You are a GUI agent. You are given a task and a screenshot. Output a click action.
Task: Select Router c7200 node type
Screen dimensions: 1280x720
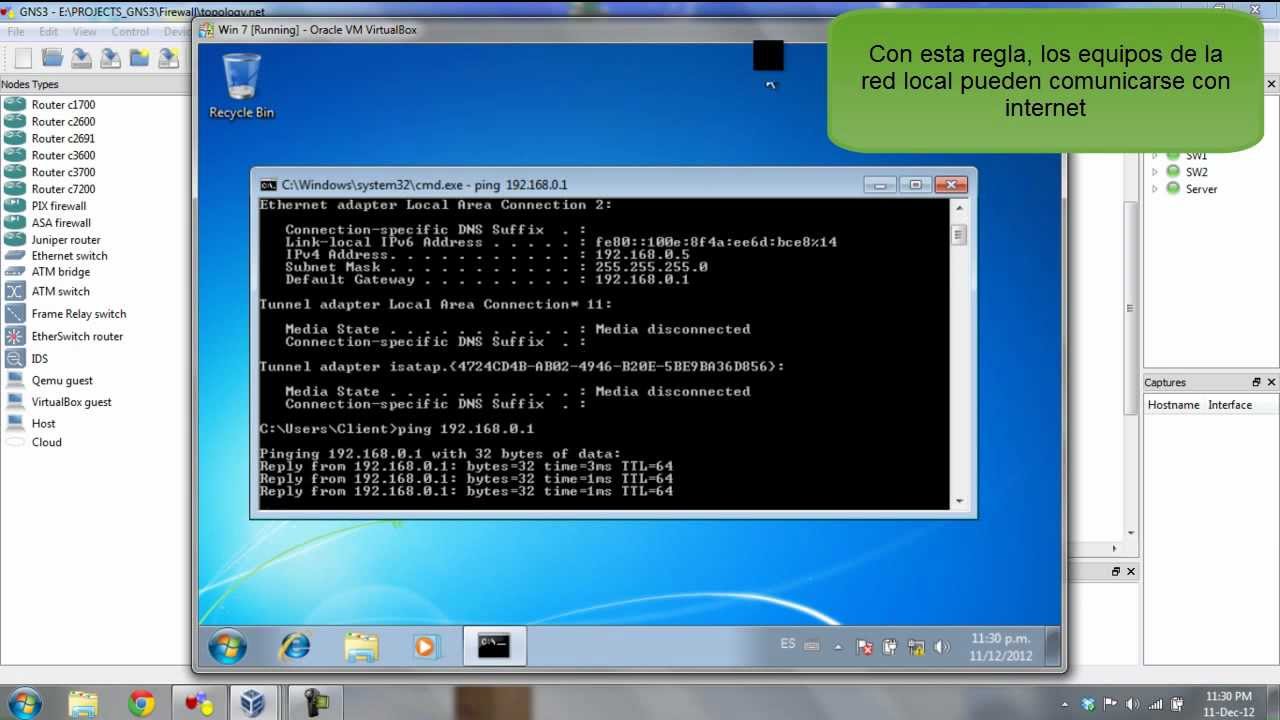(x=63, y=189)
